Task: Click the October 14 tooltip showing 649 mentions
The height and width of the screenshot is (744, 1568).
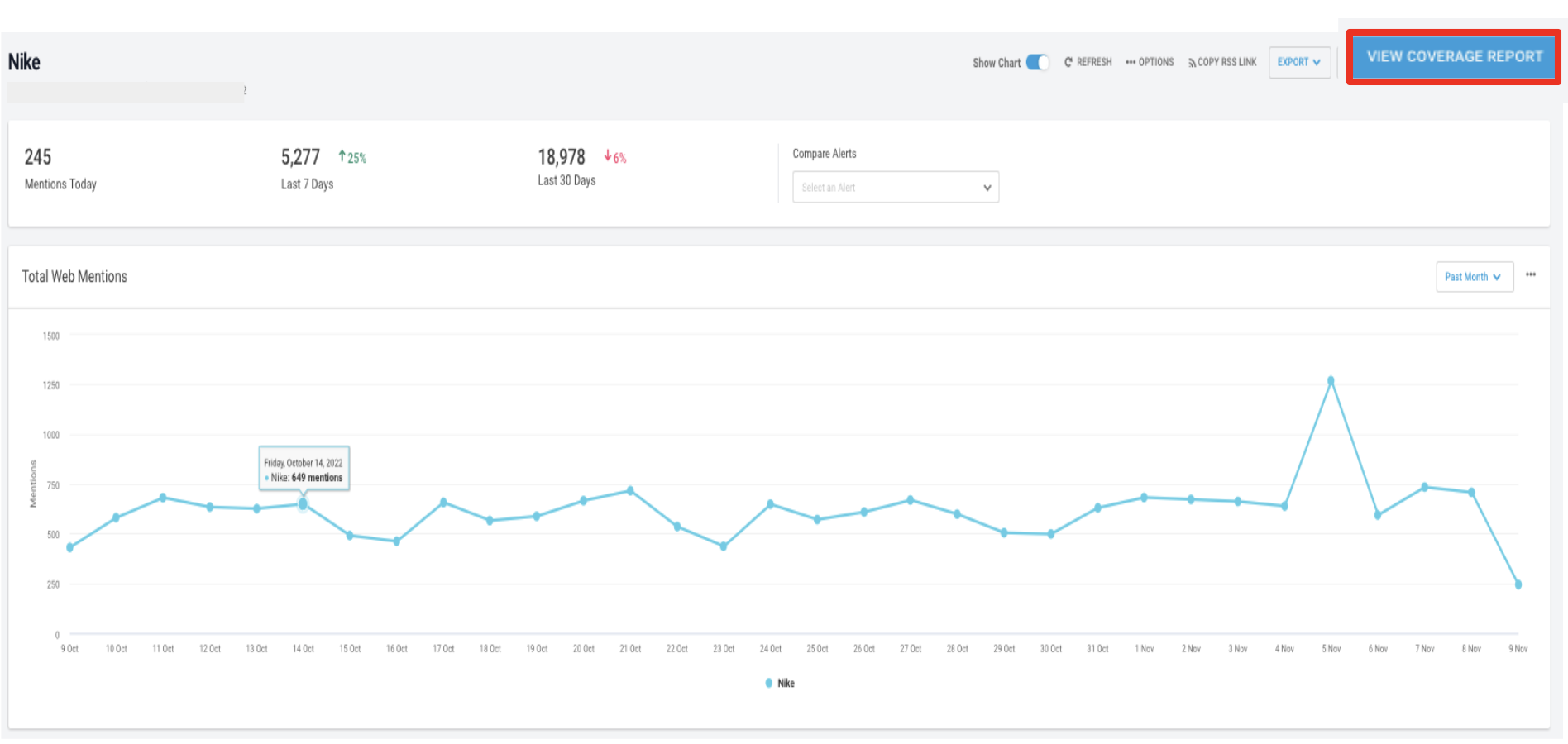Action: click(304, 469)
